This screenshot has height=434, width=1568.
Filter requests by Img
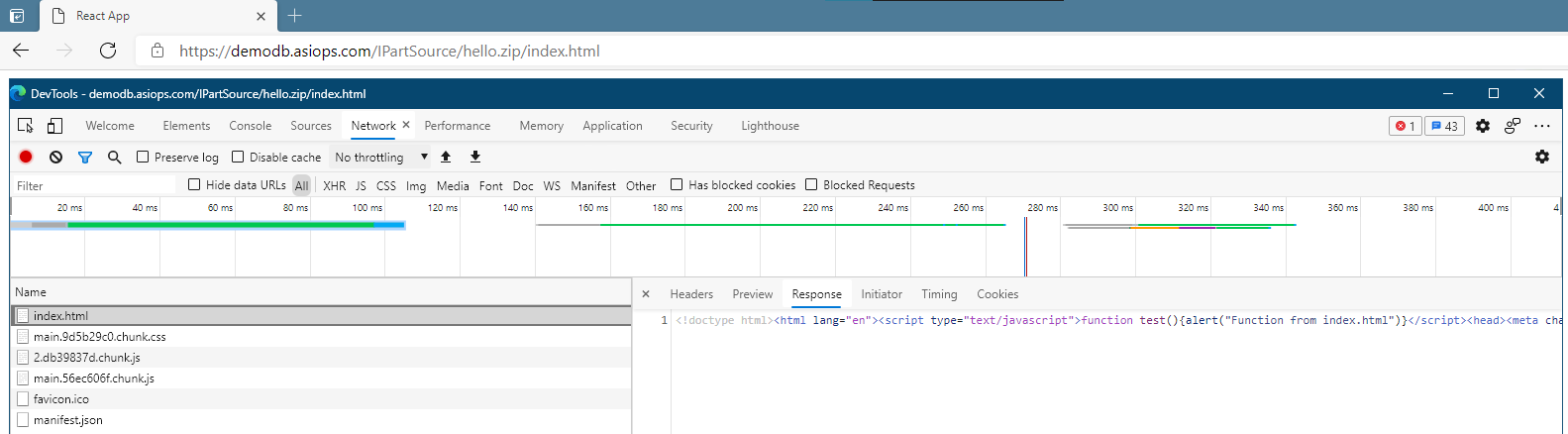(416, 185)
